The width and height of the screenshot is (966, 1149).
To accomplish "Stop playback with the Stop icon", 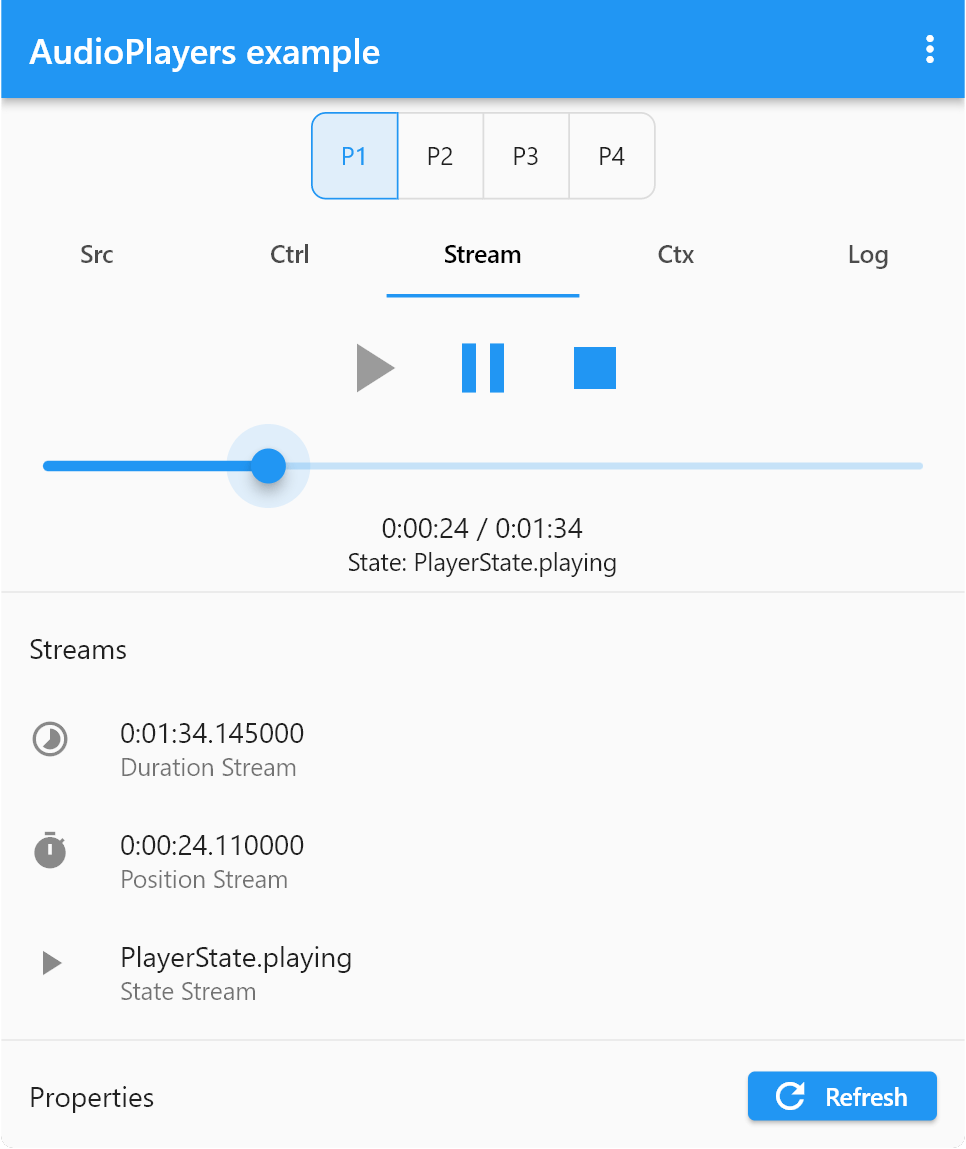I will pyautogui.click(x=595, y=368).
